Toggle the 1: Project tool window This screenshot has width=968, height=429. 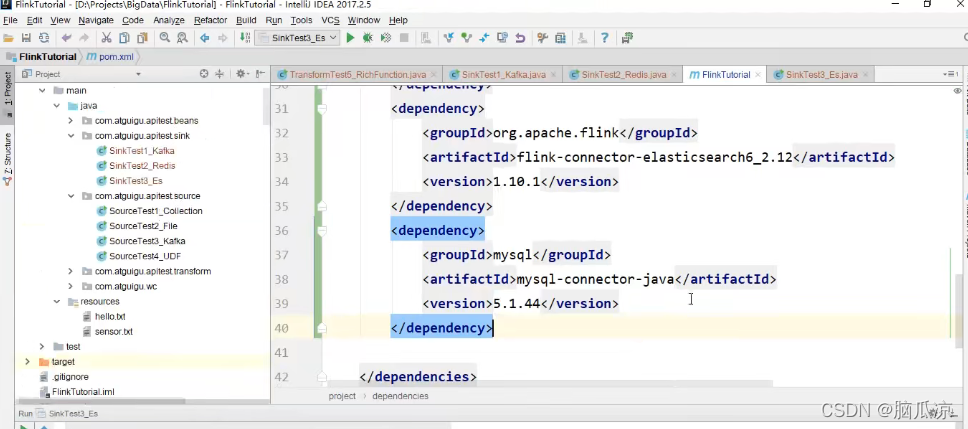tap(8, 93)
